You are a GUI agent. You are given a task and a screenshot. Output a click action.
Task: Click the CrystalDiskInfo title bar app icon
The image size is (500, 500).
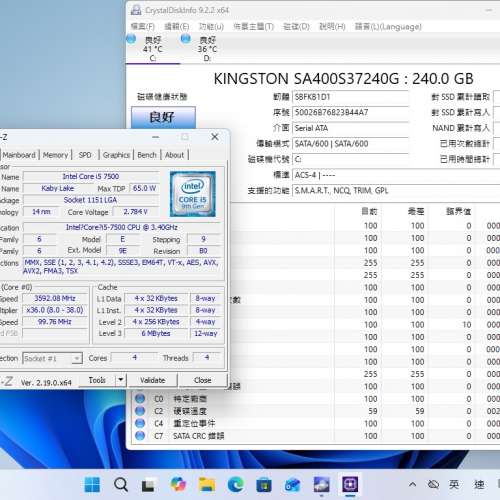136,10
